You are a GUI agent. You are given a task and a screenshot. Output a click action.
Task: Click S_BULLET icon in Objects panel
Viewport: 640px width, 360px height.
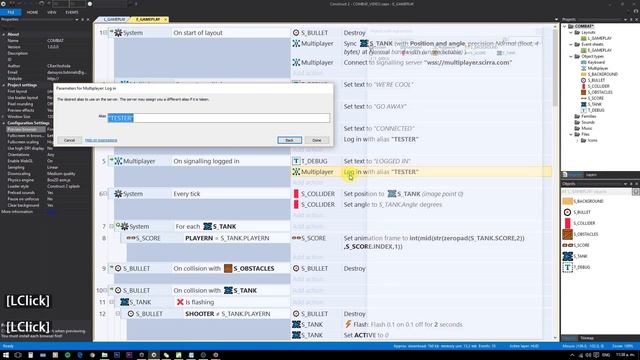tap(567, 212)
